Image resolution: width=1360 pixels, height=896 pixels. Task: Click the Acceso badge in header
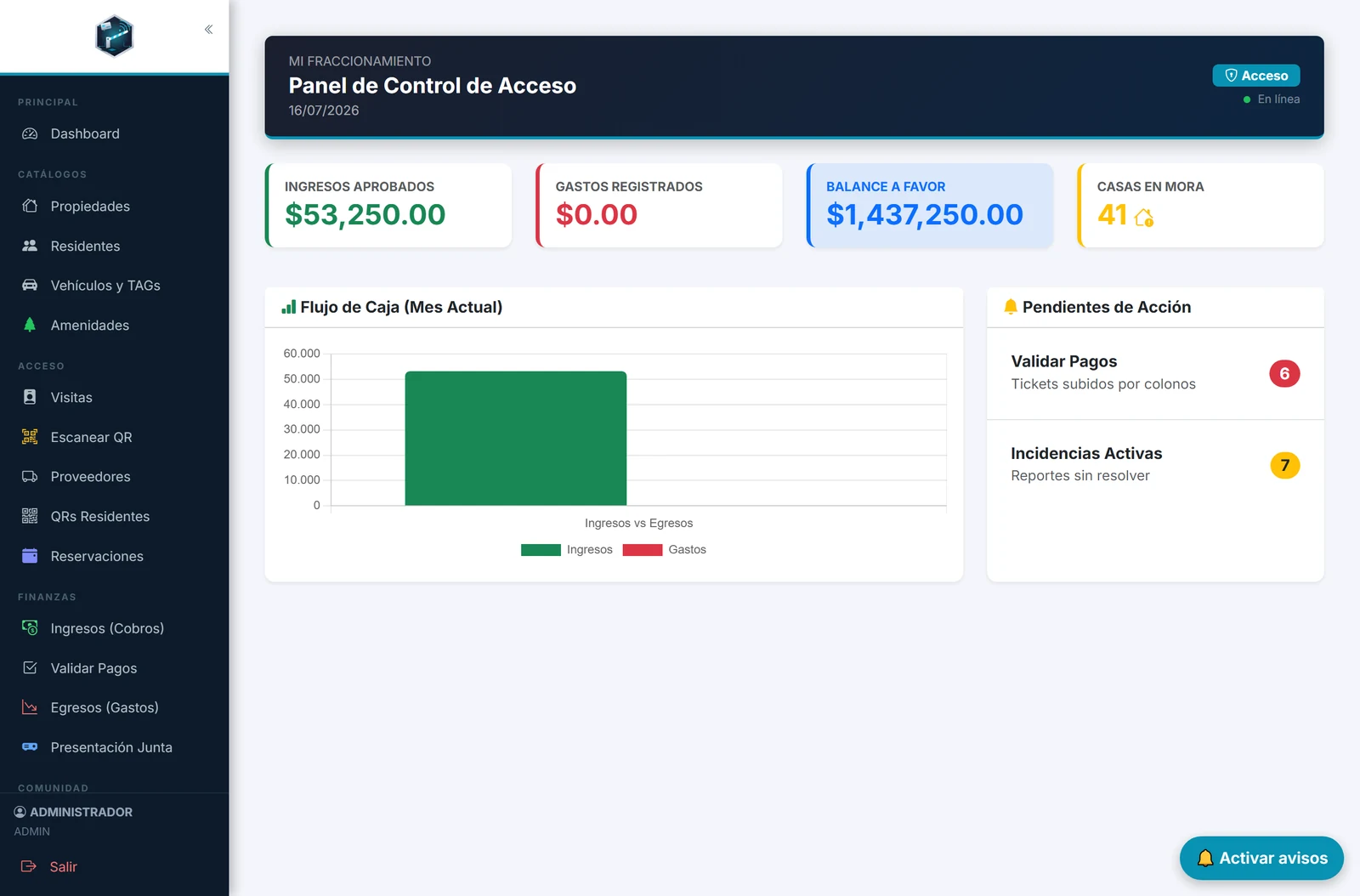pos(1256,76)
